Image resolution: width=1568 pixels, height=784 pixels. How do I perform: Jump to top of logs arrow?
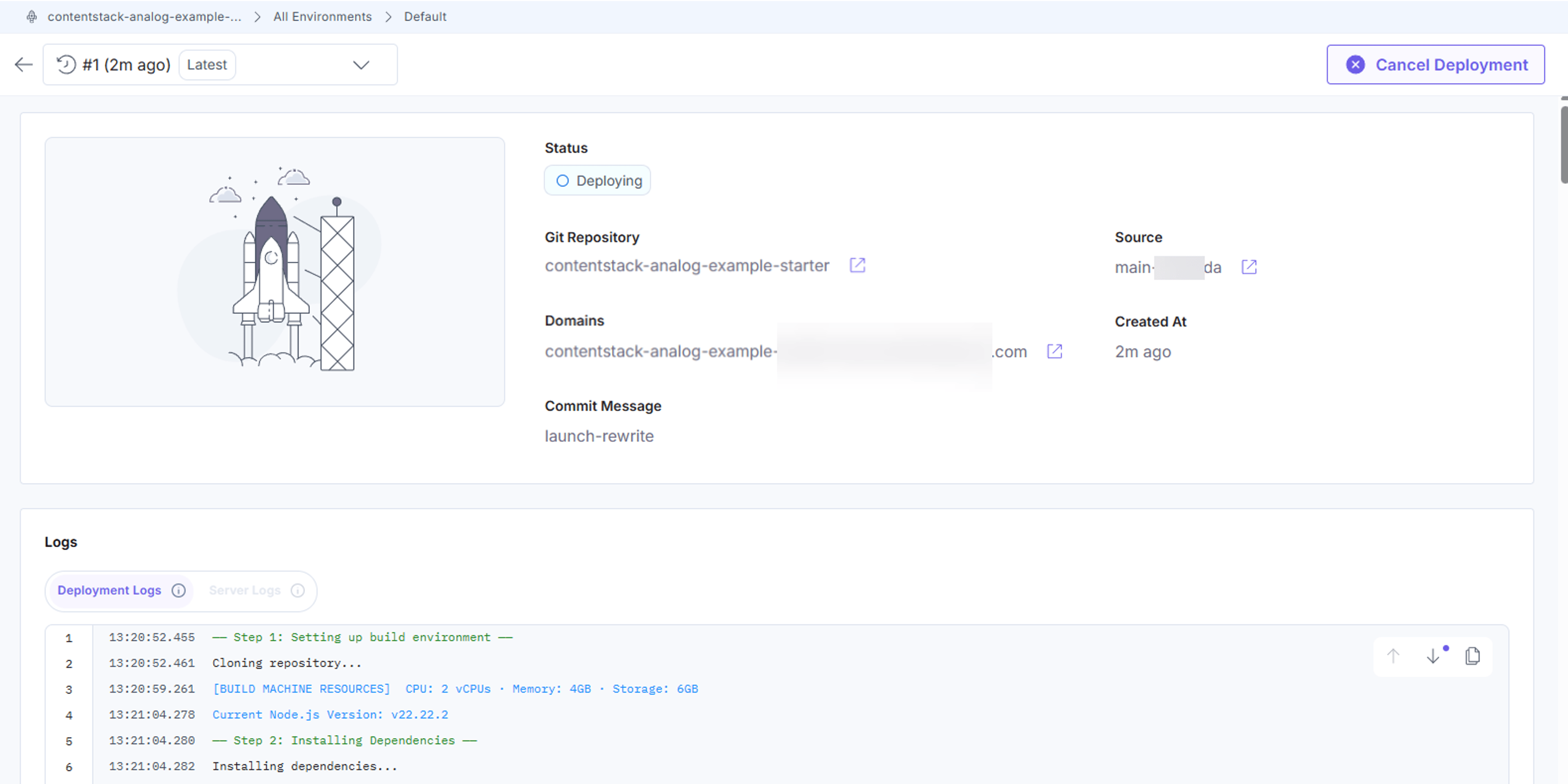1393,656
